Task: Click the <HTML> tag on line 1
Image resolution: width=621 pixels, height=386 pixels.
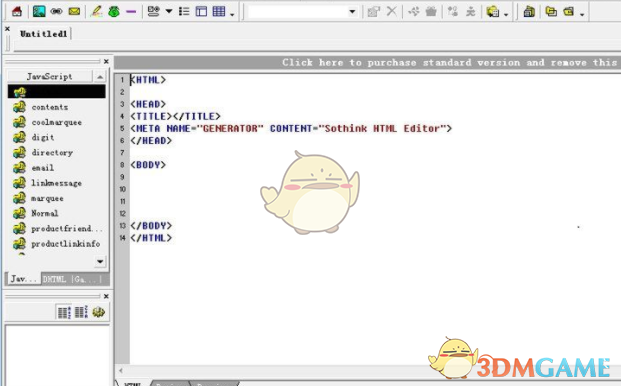Action: tap(148, 80)
